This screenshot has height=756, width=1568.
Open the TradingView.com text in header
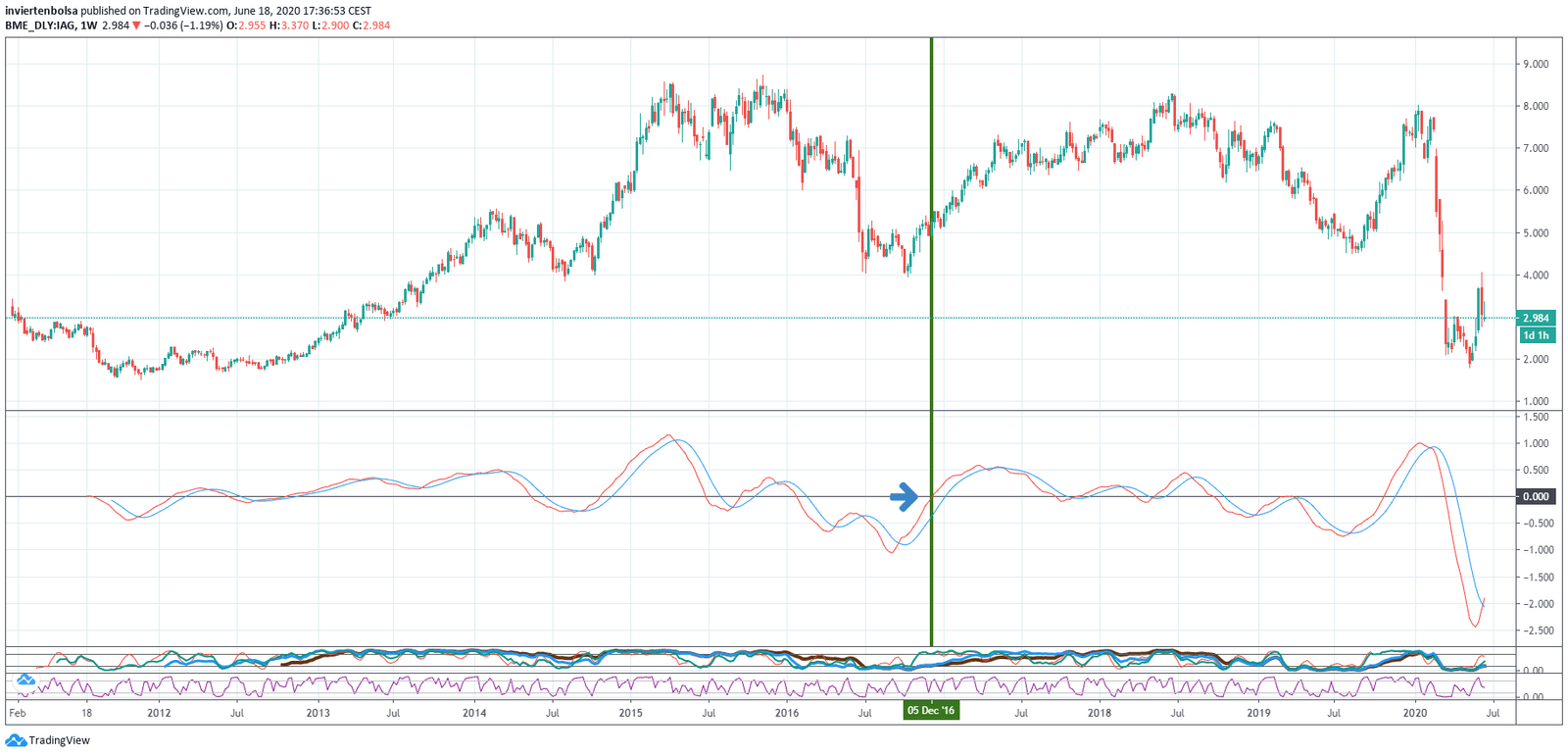(186, 11)
